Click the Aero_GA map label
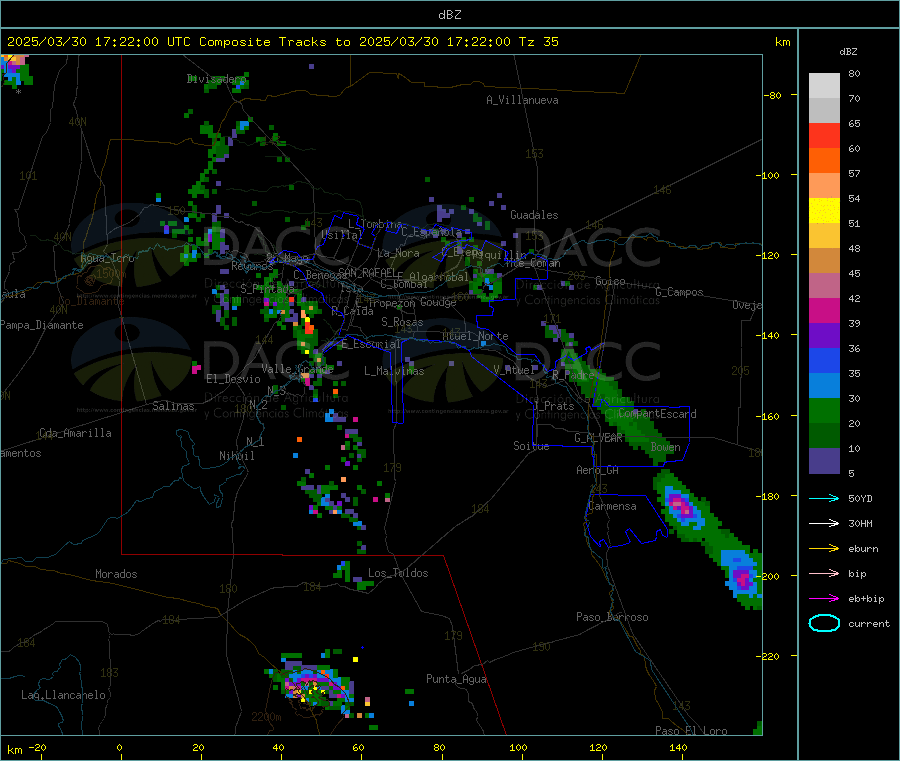The height and width of the screenshot is (761, 900). 597,471
